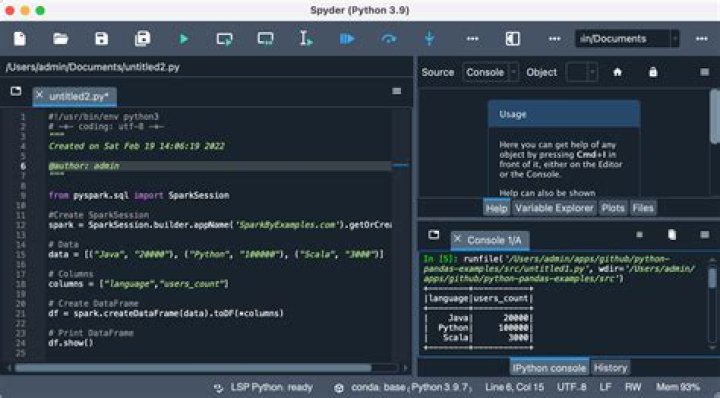
Task: Click the Usage heading in Help
Action: click(512, 114)
